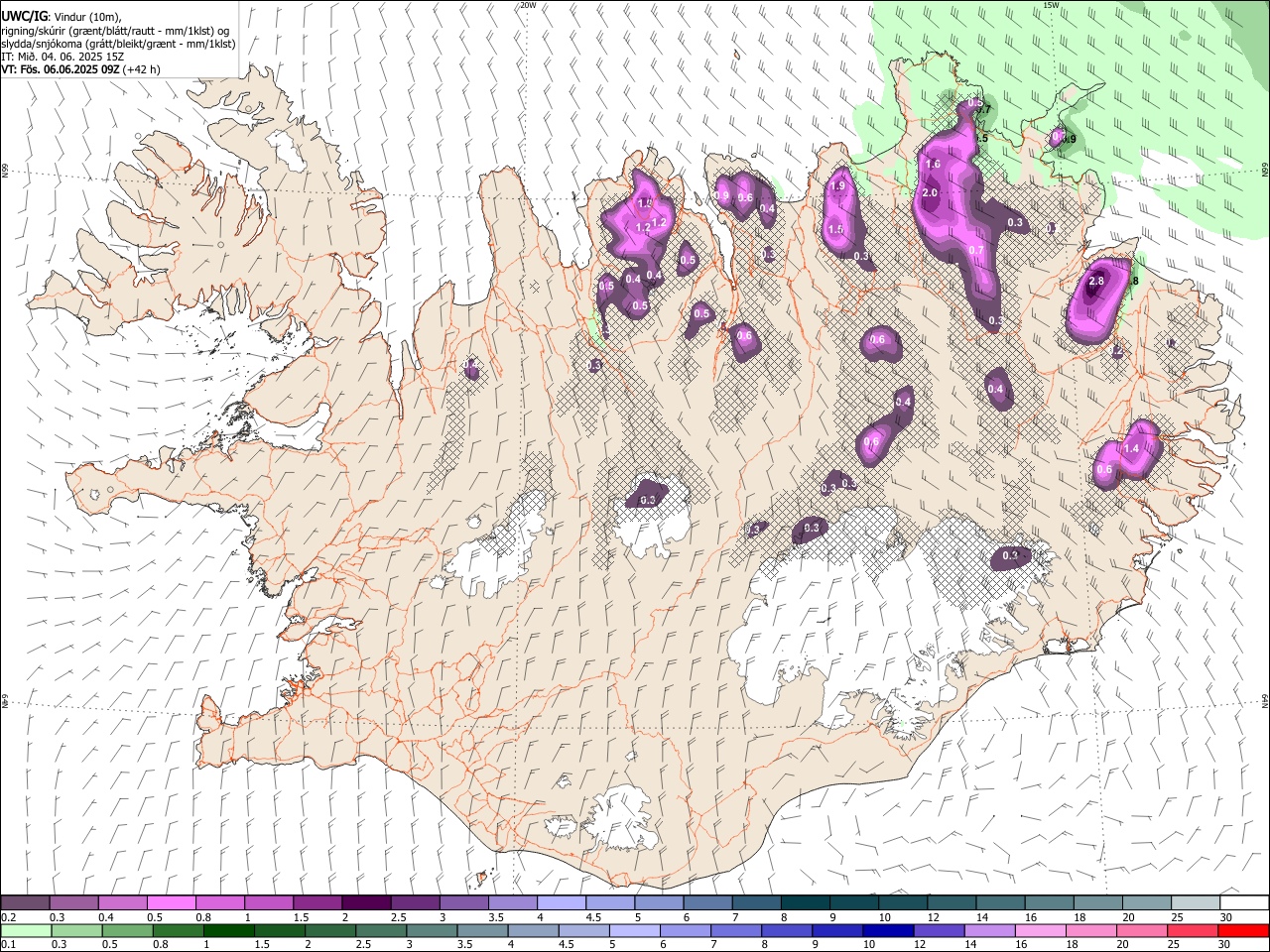1270x952 pixels.
Task: Click the 1.4 precipitation value on the map
Action: [1132, 448]
